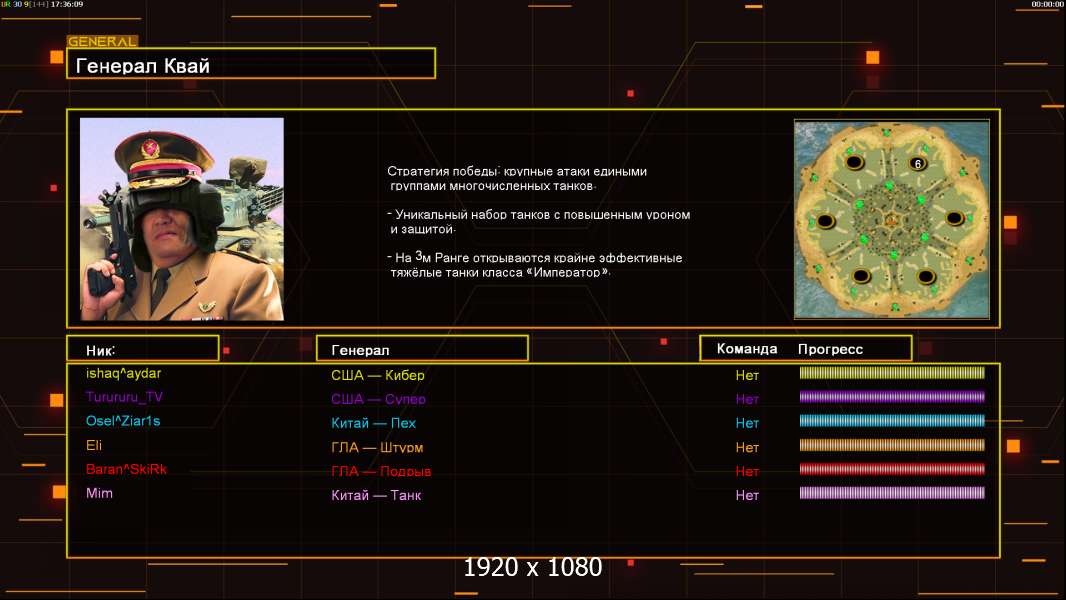Select player Turururu_TV in the list

124,397
